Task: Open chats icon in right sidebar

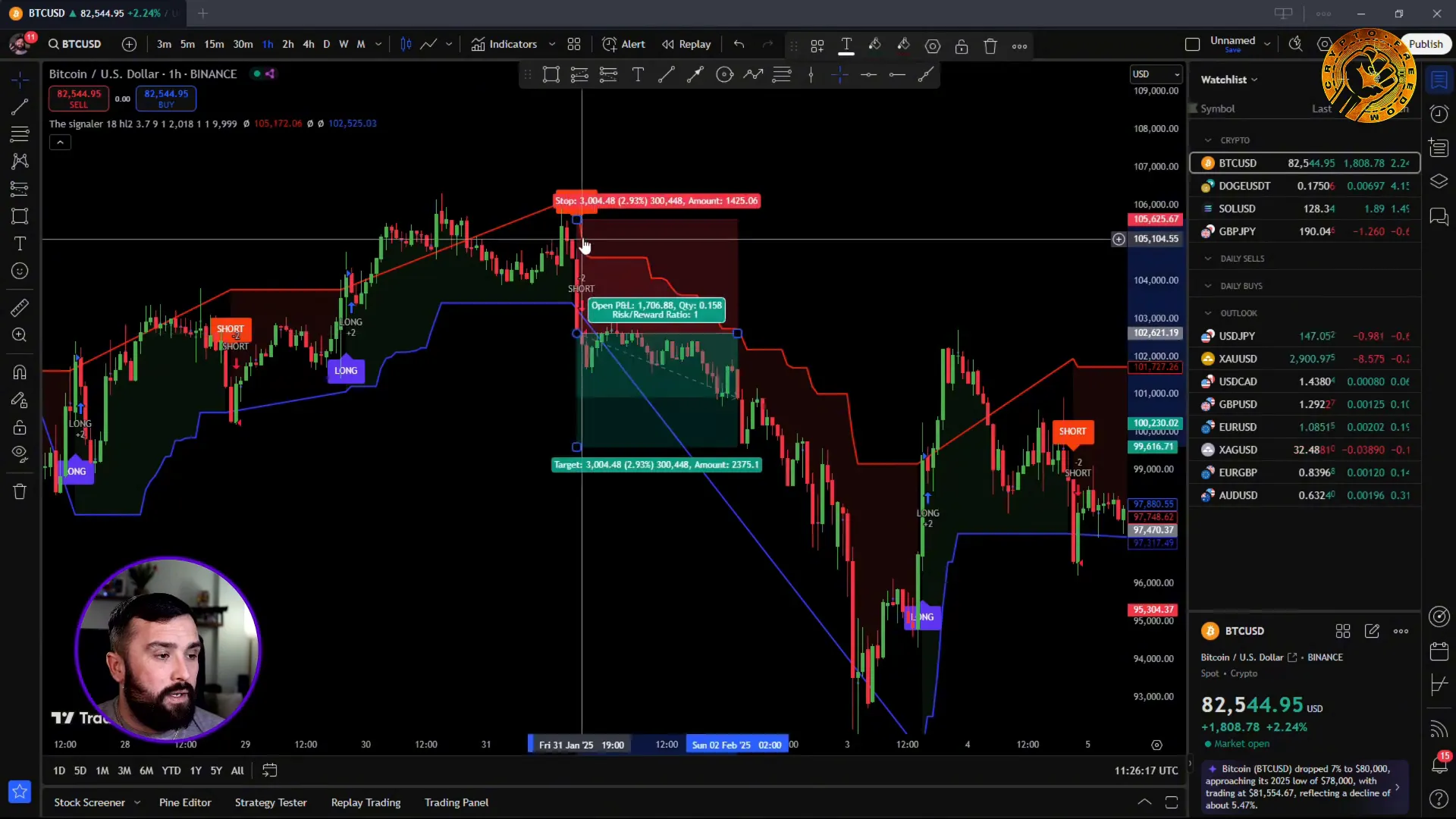Action: coord(1439,217)
